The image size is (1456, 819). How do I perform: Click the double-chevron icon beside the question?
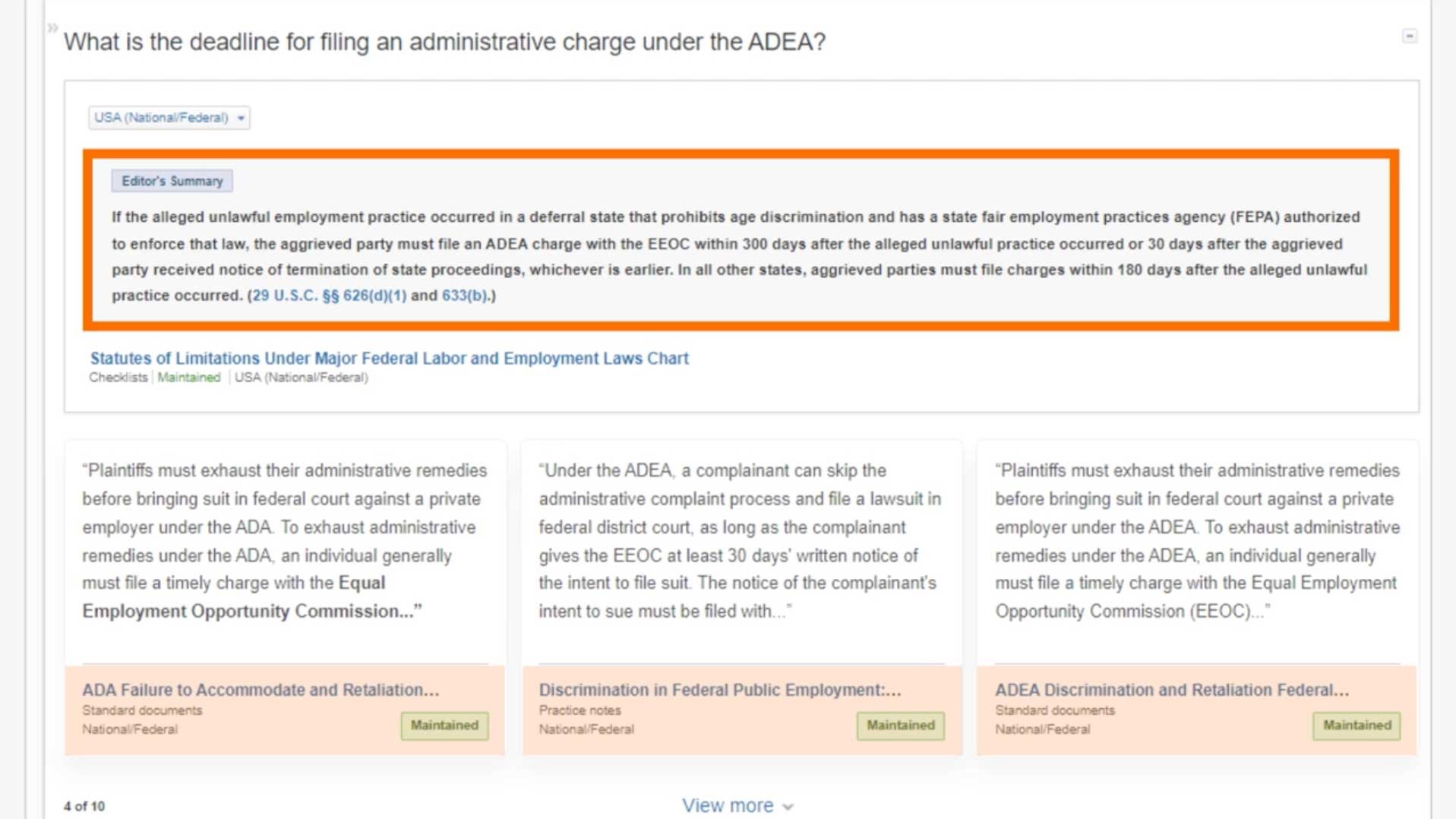click(x=52, y=28)
